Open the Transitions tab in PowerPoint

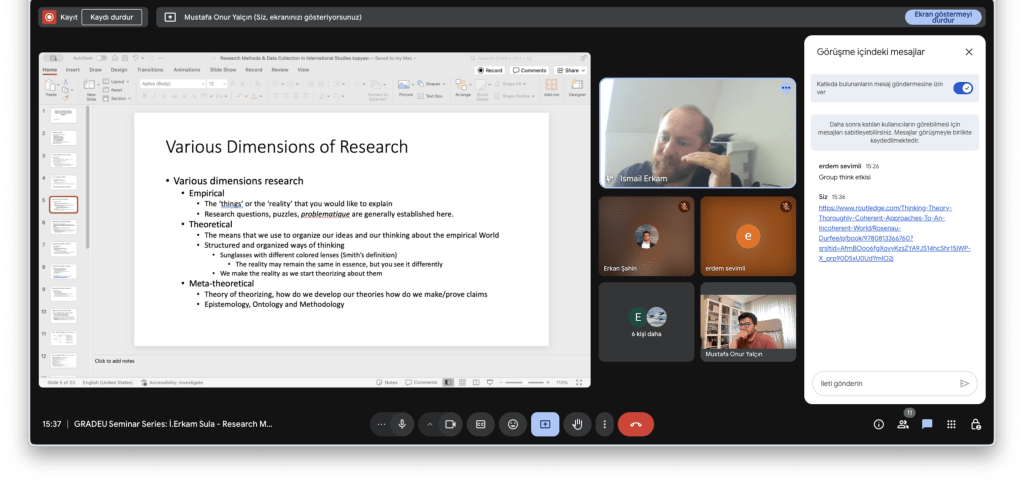click(x=150, y=70)
